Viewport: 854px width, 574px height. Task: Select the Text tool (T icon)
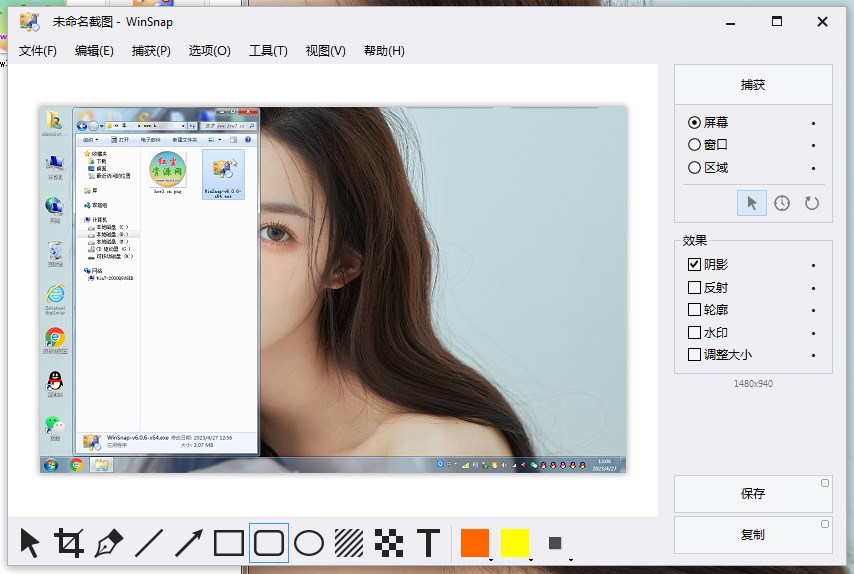click(x=428, y=543)
